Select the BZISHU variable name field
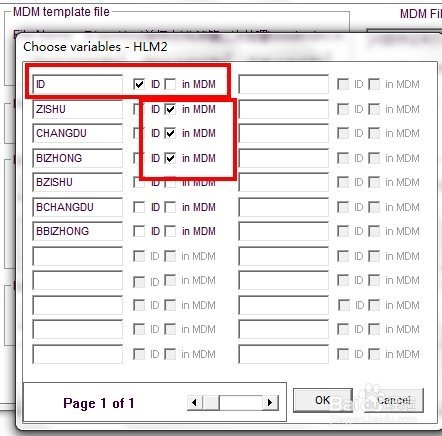The image size is (442, 436). click(78, 182)
